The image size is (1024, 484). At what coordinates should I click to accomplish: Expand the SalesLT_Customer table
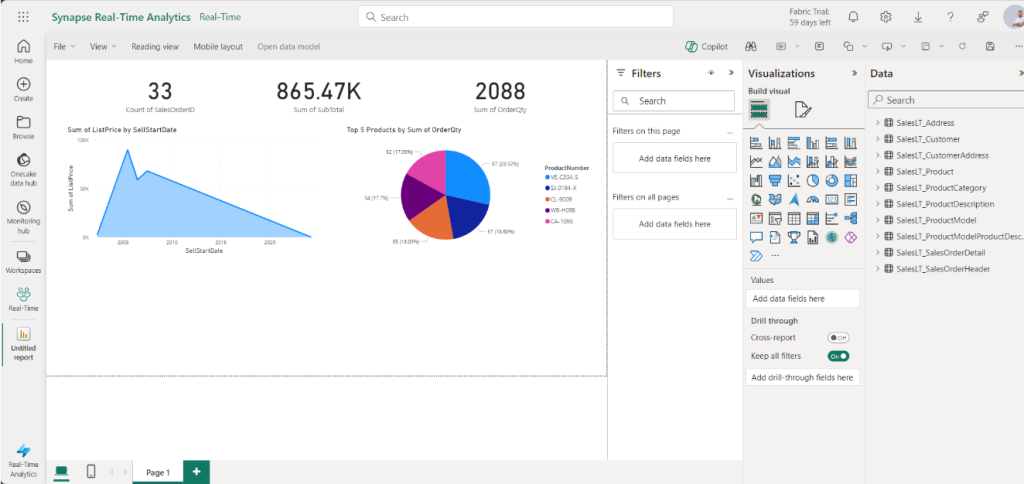877,139
